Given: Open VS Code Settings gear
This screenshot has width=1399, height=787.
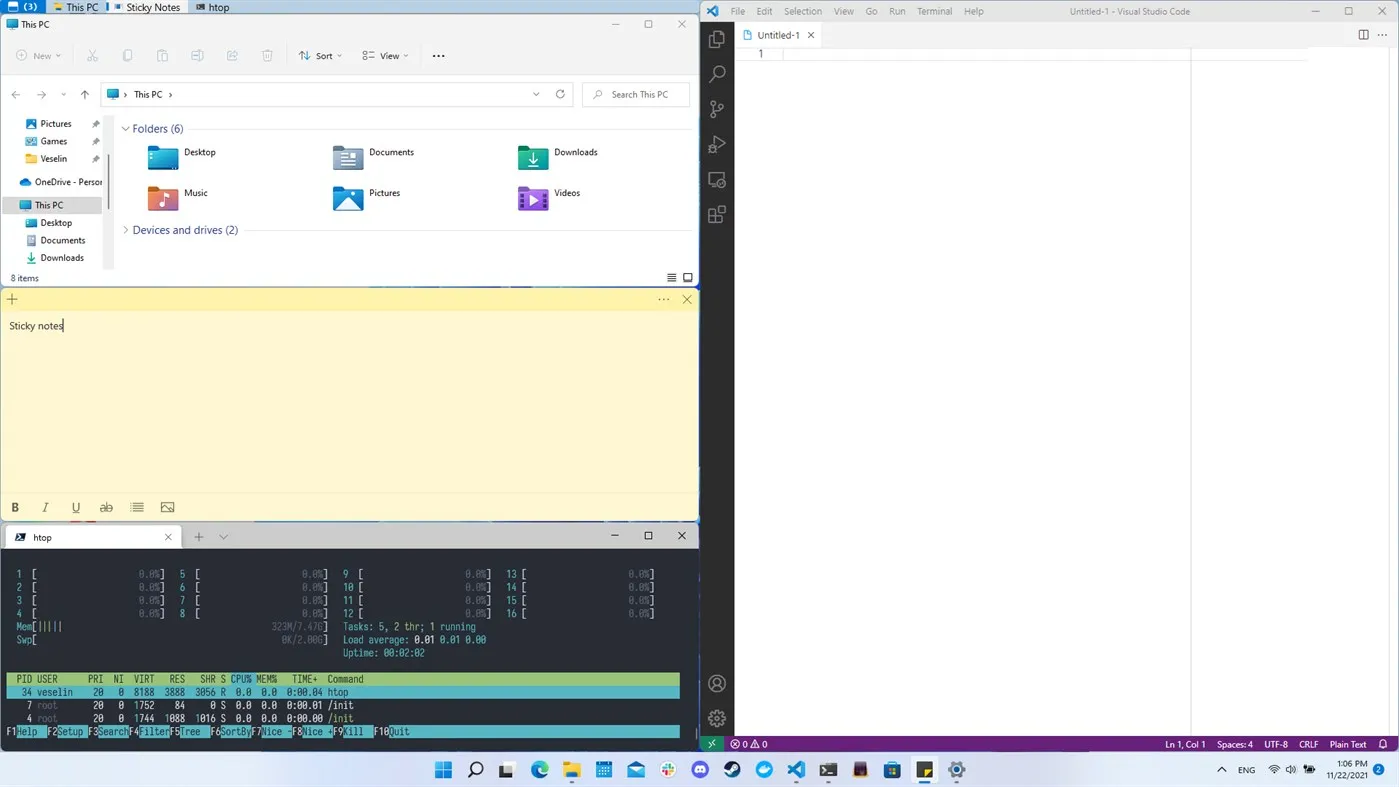Looking at the screenshot, I should [716, 718].
